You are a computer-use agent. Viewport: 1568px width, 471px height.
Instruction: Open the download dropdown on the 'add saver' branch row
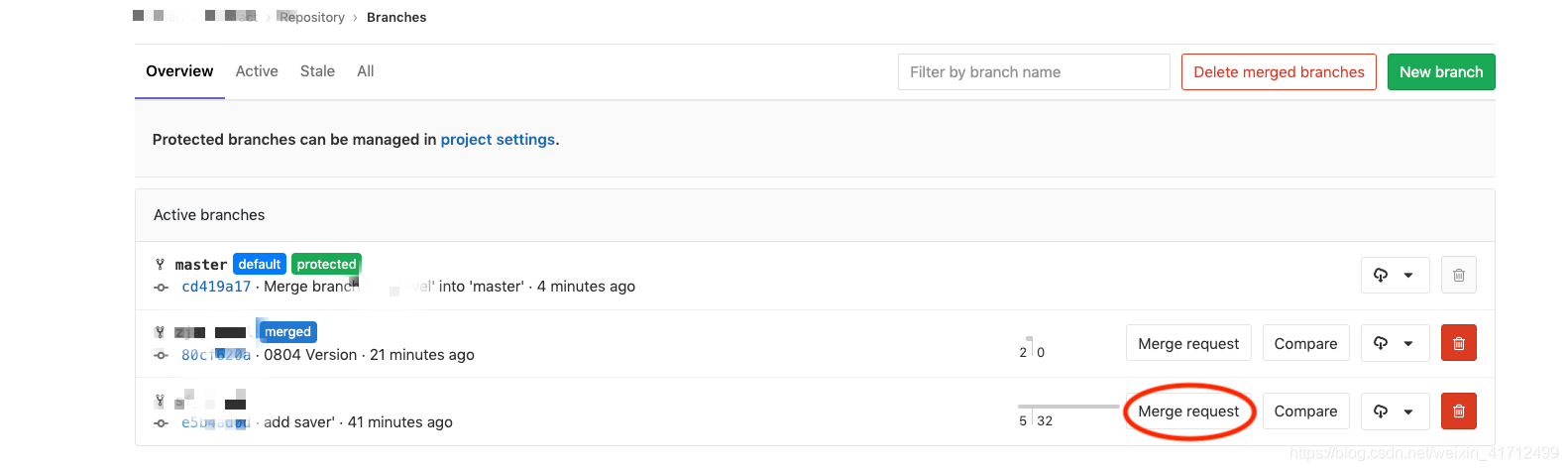[1395, 411]
